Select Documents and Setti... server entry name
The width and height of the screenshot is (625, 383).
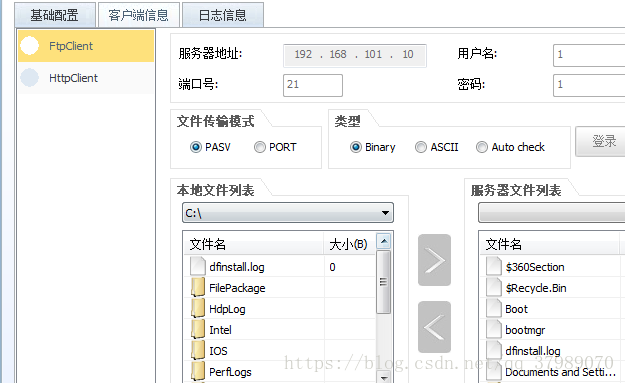[x=561, y=372]
